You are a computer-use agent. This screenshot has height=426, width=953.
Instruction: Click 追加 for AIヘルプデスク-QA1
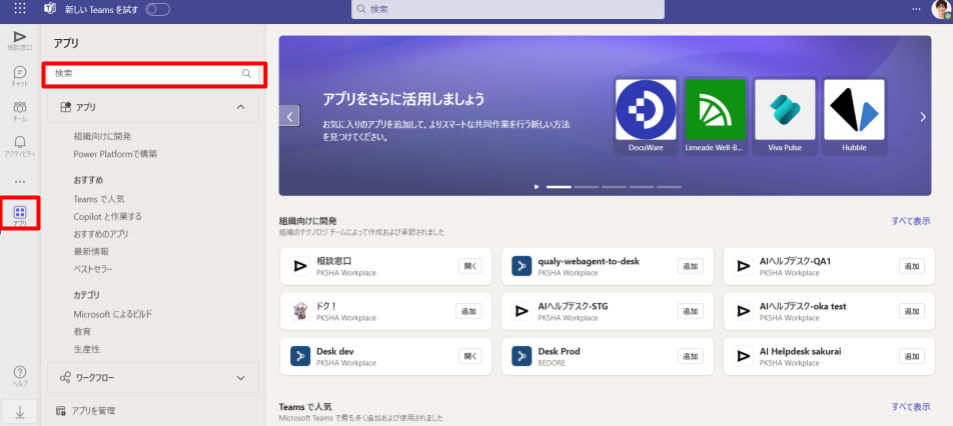(x=912, y=266)
